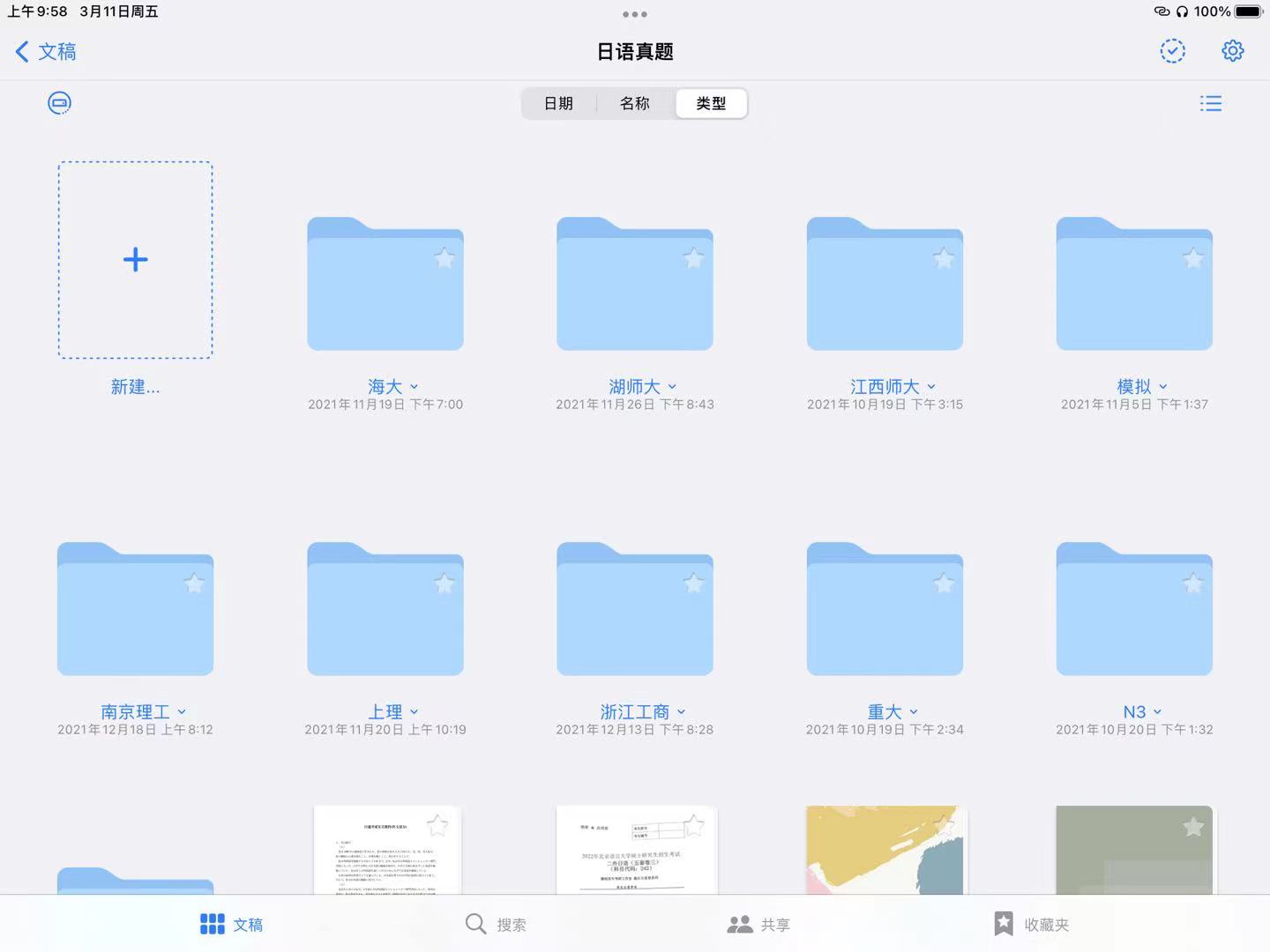Tap the 日语真题 page title
Screen dimensions: 1270x952
635,52
